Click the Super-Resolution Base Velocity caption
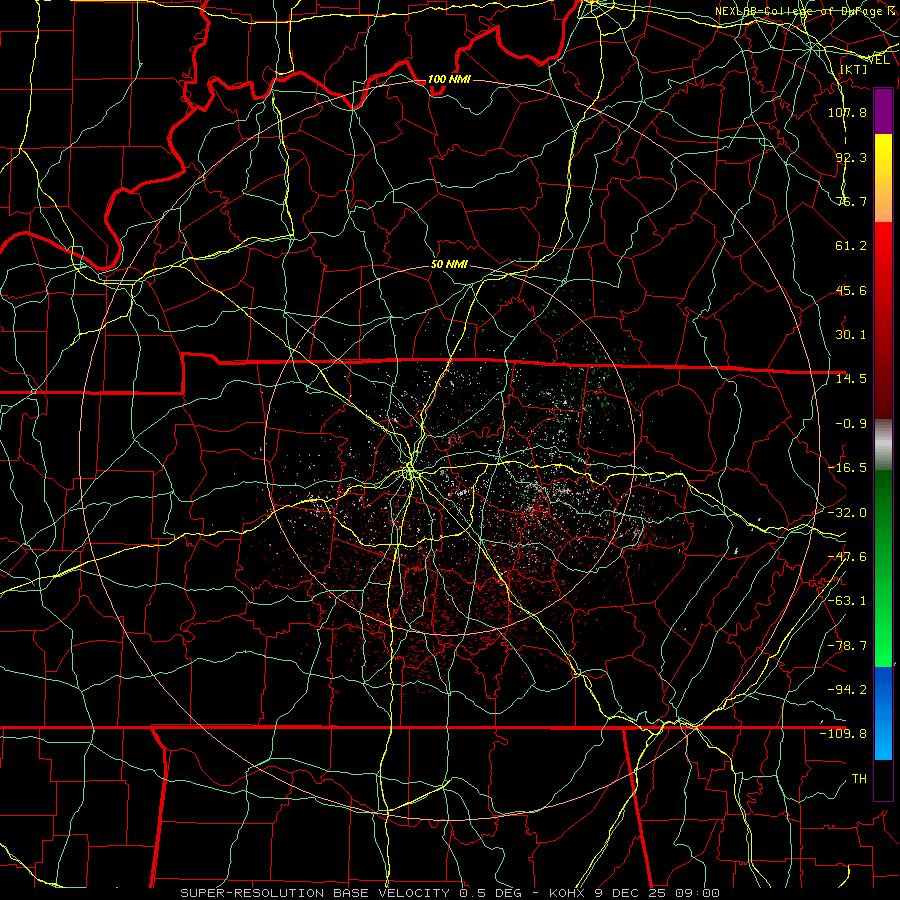The width and height of the screenshot is (900, 900). tap(449, 893)
